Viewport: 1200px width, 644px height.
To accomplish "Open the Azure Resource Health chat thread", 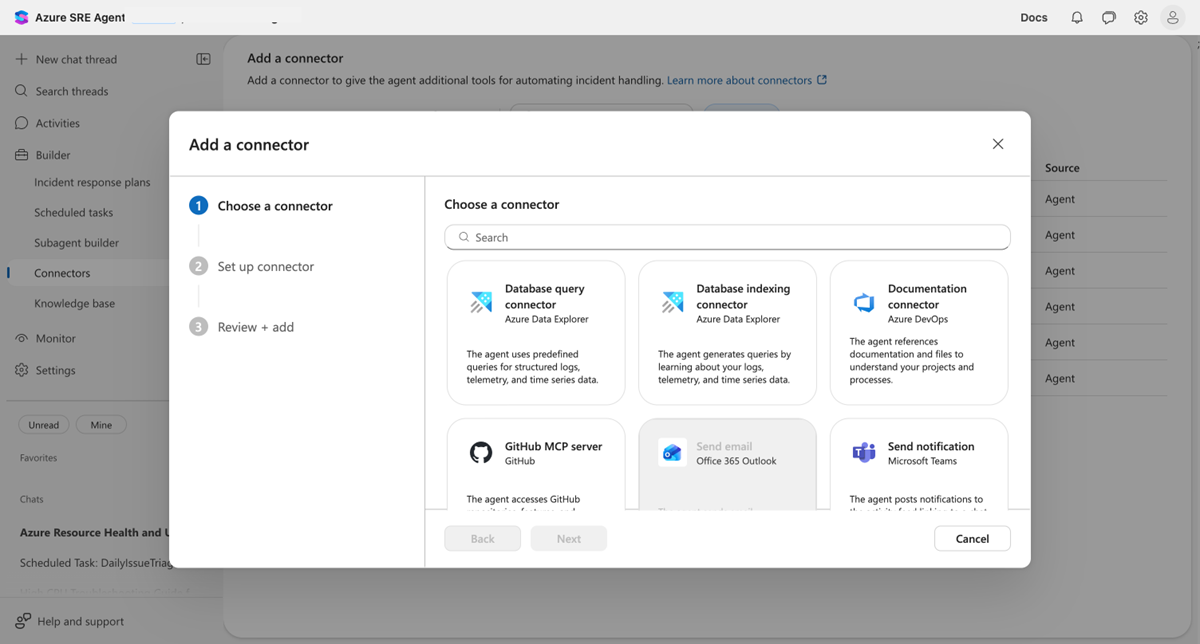I will pyautogui.click(x=95, y=533).
